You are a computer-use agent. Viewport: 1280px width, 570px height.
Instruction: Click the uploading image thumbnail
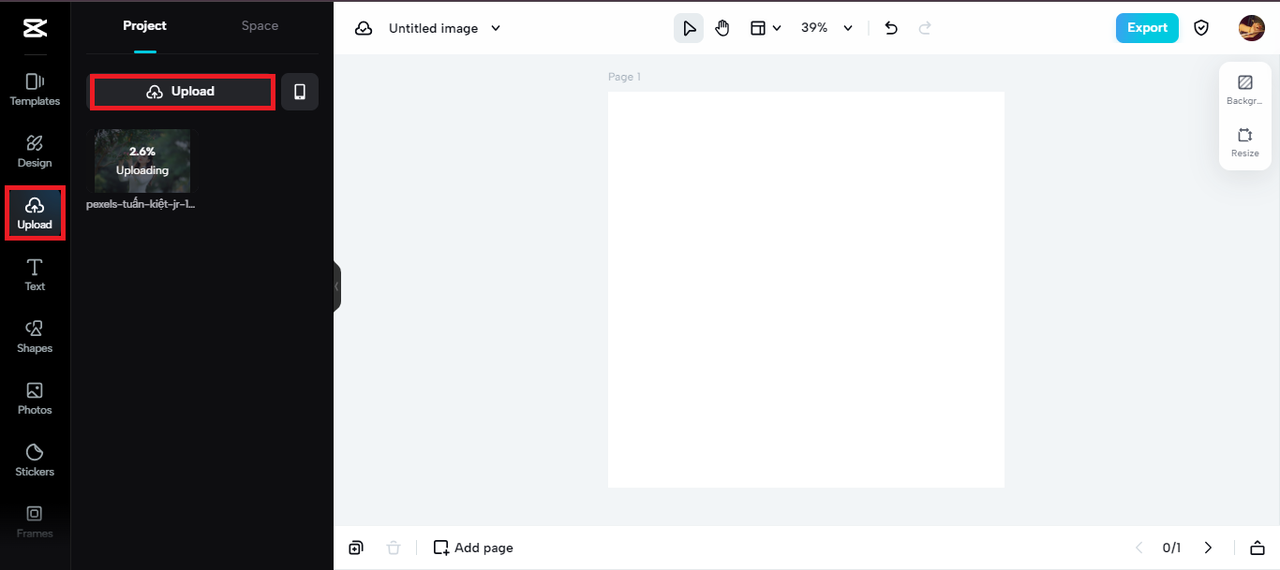pyautogui.click(x=142, y=160)
